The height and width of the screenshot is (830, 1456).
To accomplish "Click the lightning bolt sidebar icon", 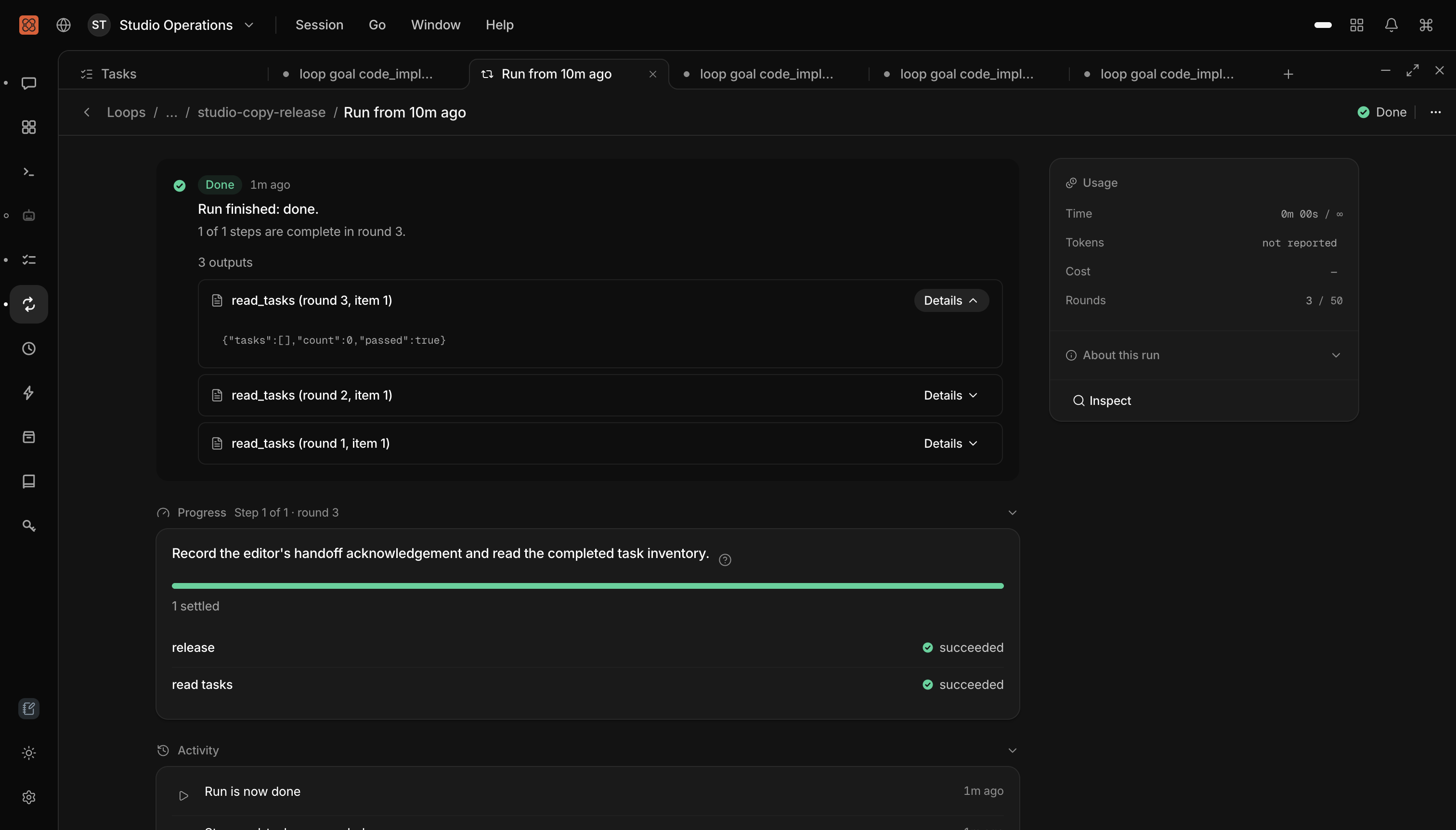I will pyautogui.click(x=28, y=393).
